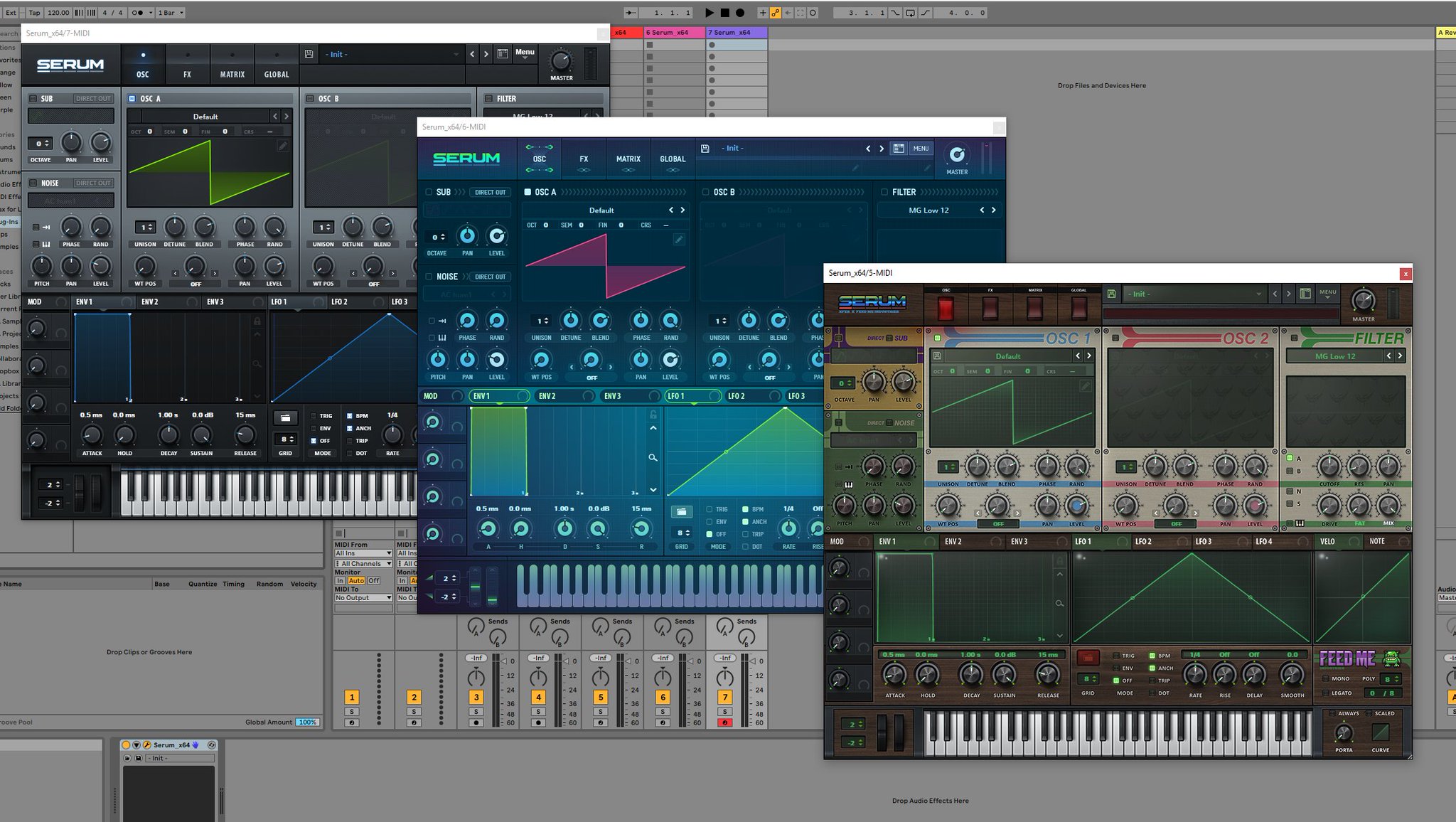This screenshot has height=822, width=1456.
Task: Start playback with Ableton's Play button
Action: pyautogui.click(x=709, y=12)
